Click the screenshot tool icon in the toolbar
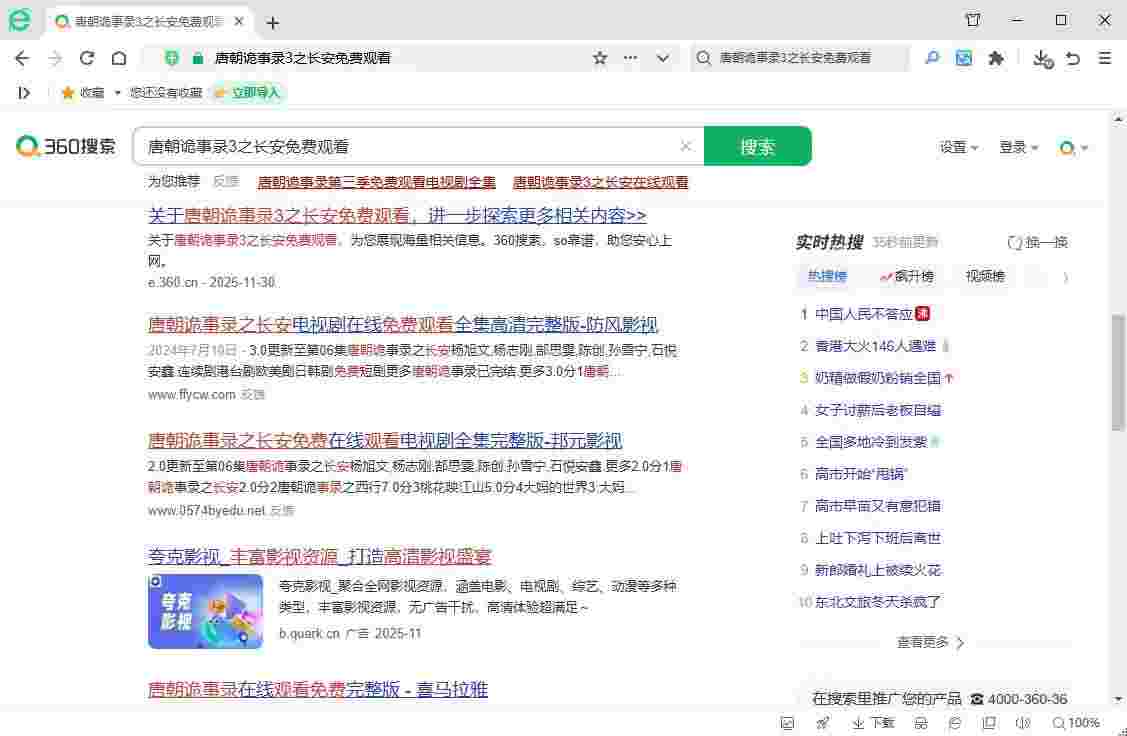 tap(964, 59)
